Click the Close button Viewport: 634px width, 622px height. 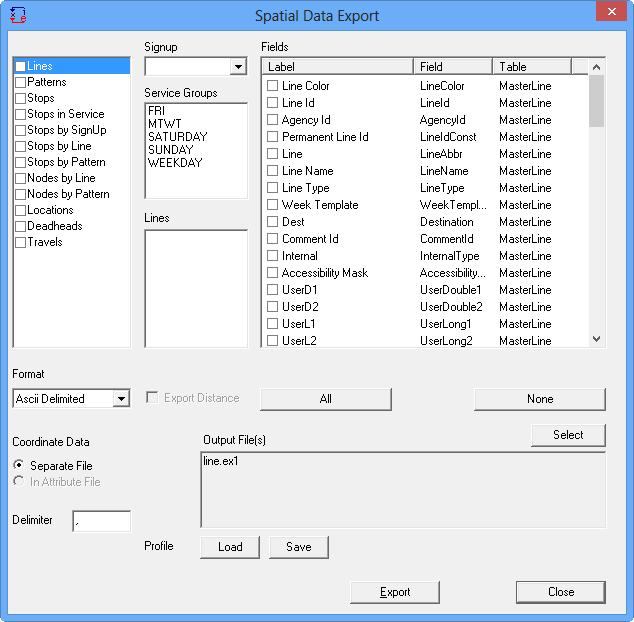(x=561, y=592)
